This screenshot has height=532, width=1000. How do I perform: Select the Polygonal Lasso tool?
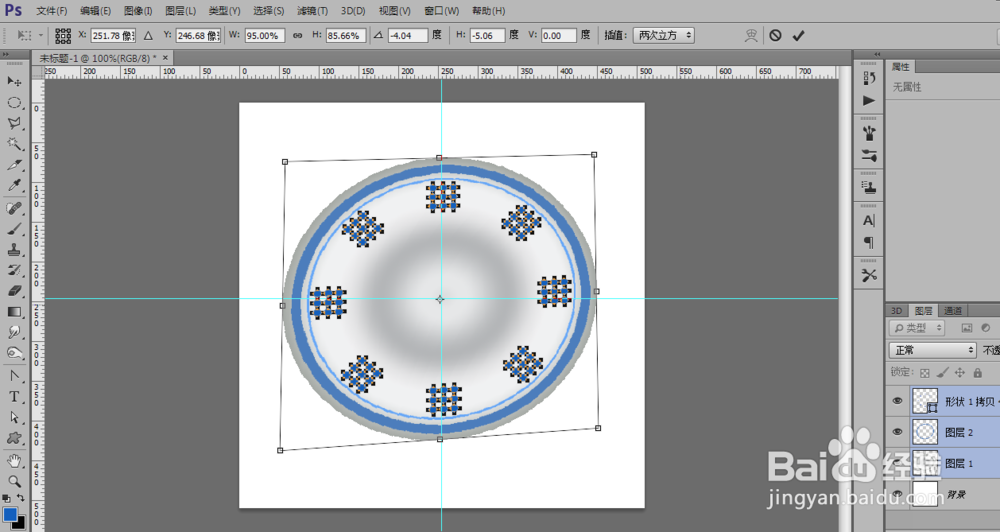coord(14,123)
